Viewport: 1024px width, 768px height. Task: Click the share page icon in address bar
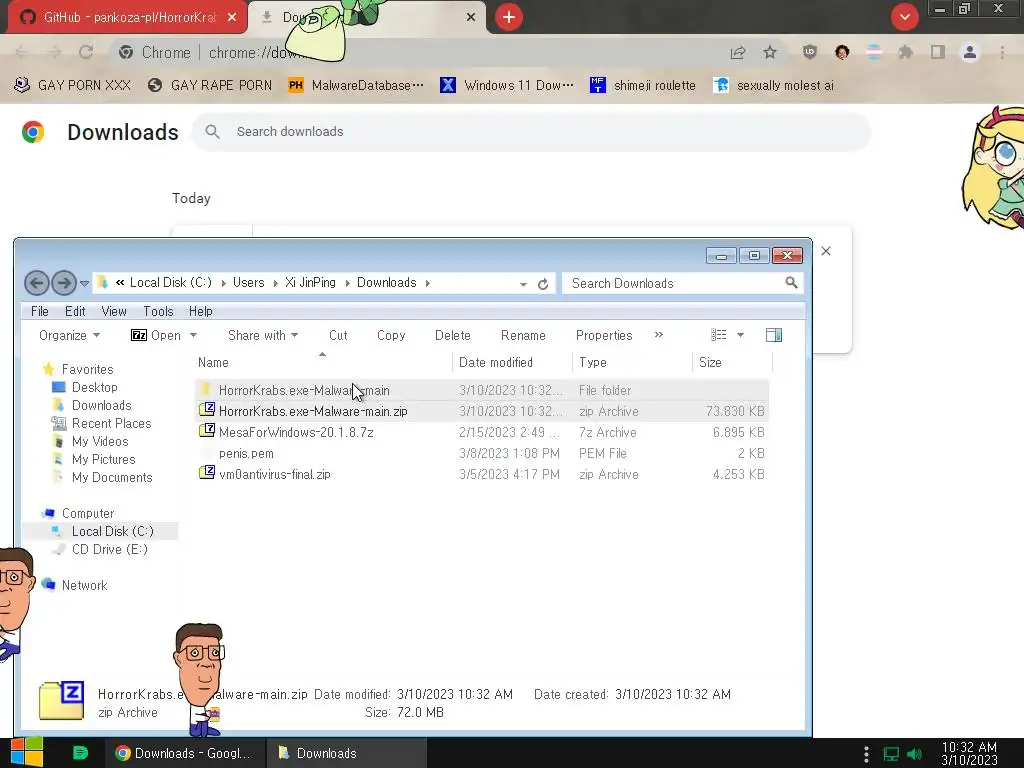(x=738, y=52)
